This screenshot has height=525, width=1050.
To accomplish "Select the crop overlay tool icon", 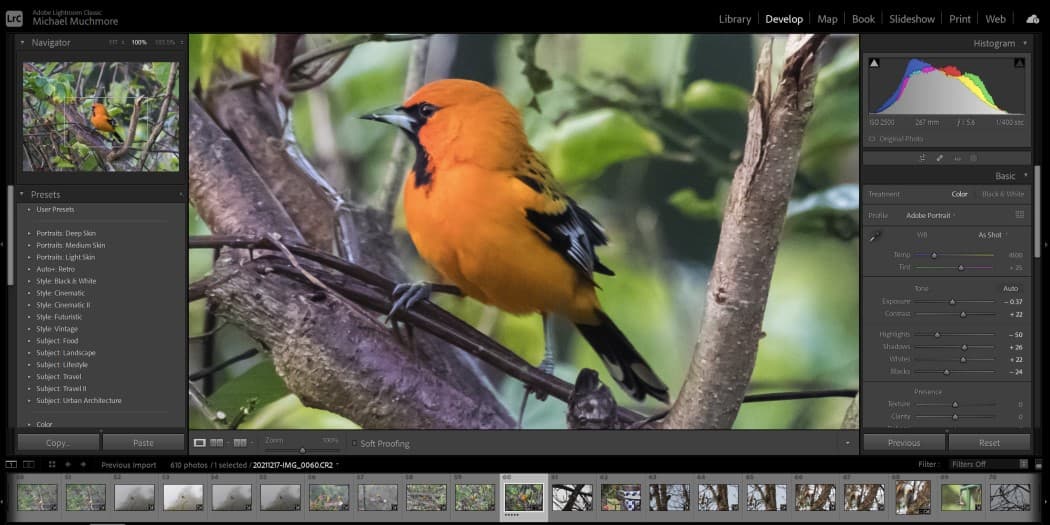I will (922, 158).
